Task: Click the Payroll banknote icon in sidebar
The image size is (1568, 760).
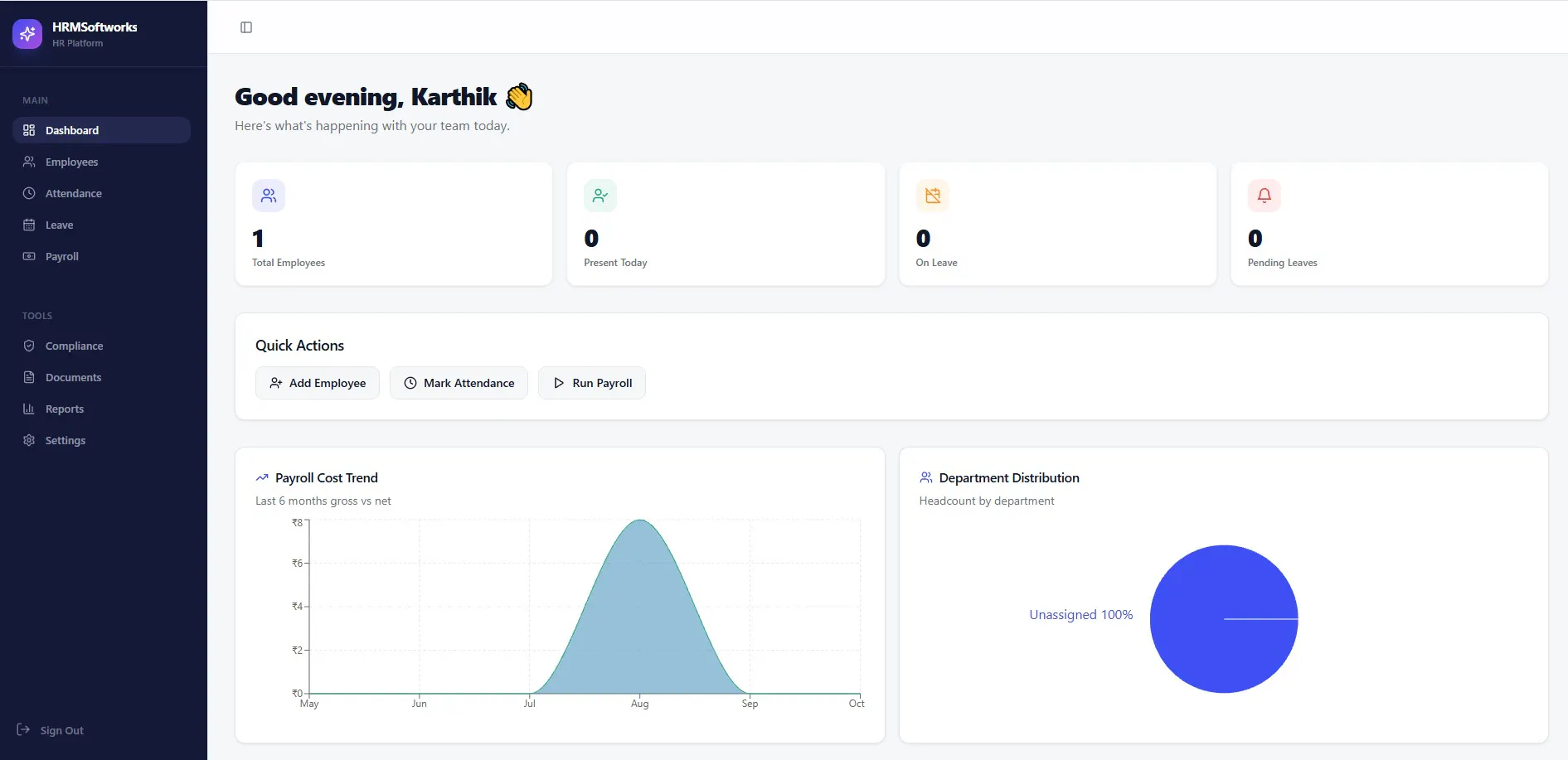Action: (x=29, y=256)
